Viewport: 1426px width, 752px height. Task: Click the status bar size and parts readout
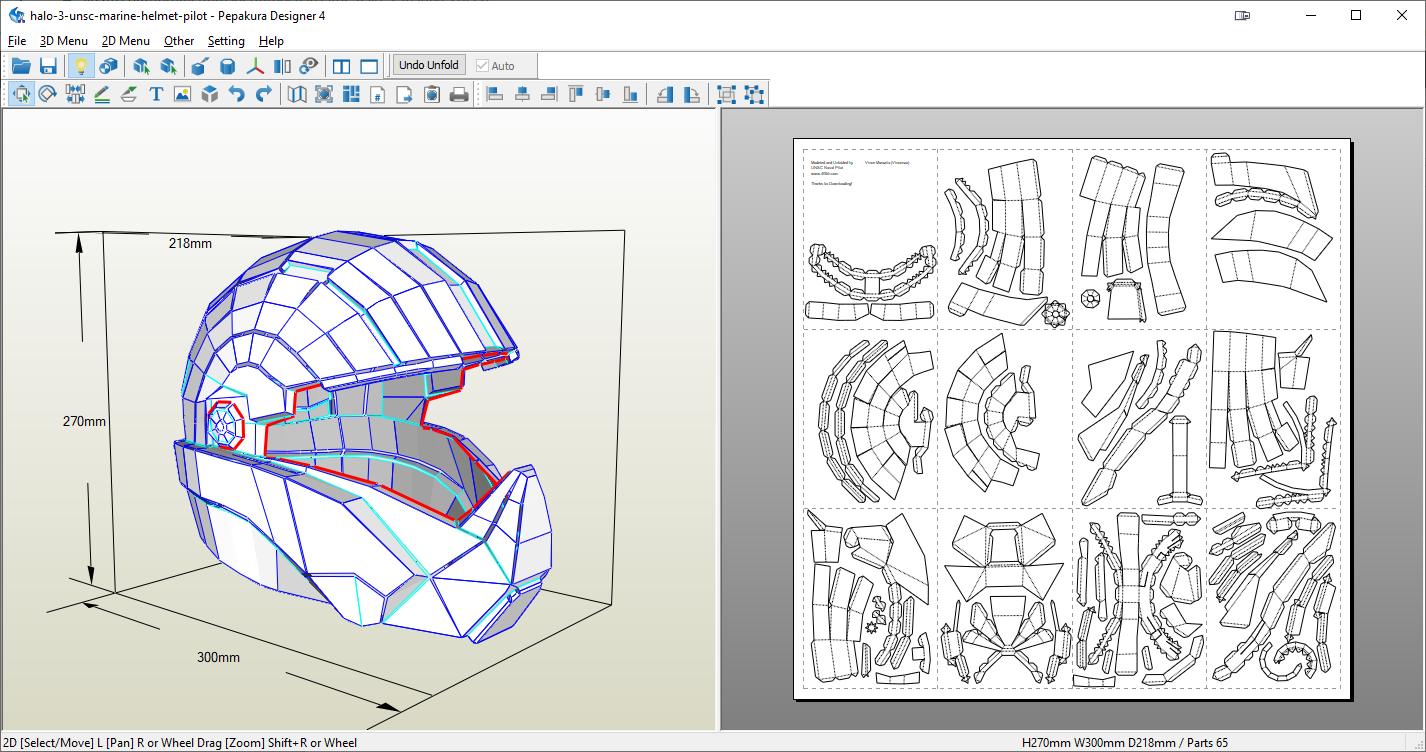[x=1125, y=743]
